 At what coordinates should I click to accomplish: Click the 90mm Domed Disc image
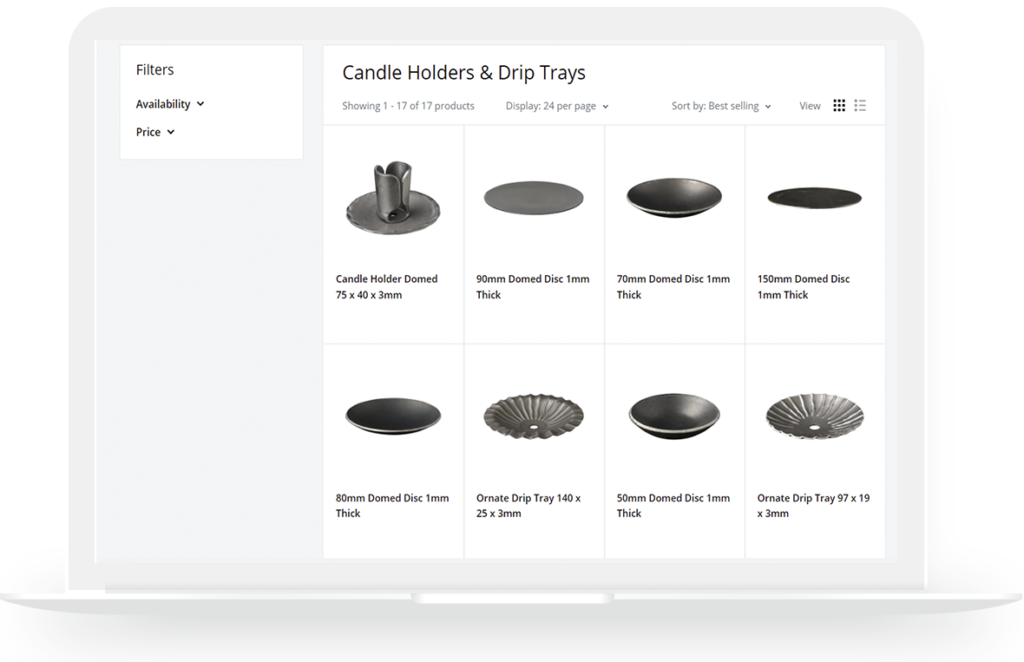[x=533, y=198]
